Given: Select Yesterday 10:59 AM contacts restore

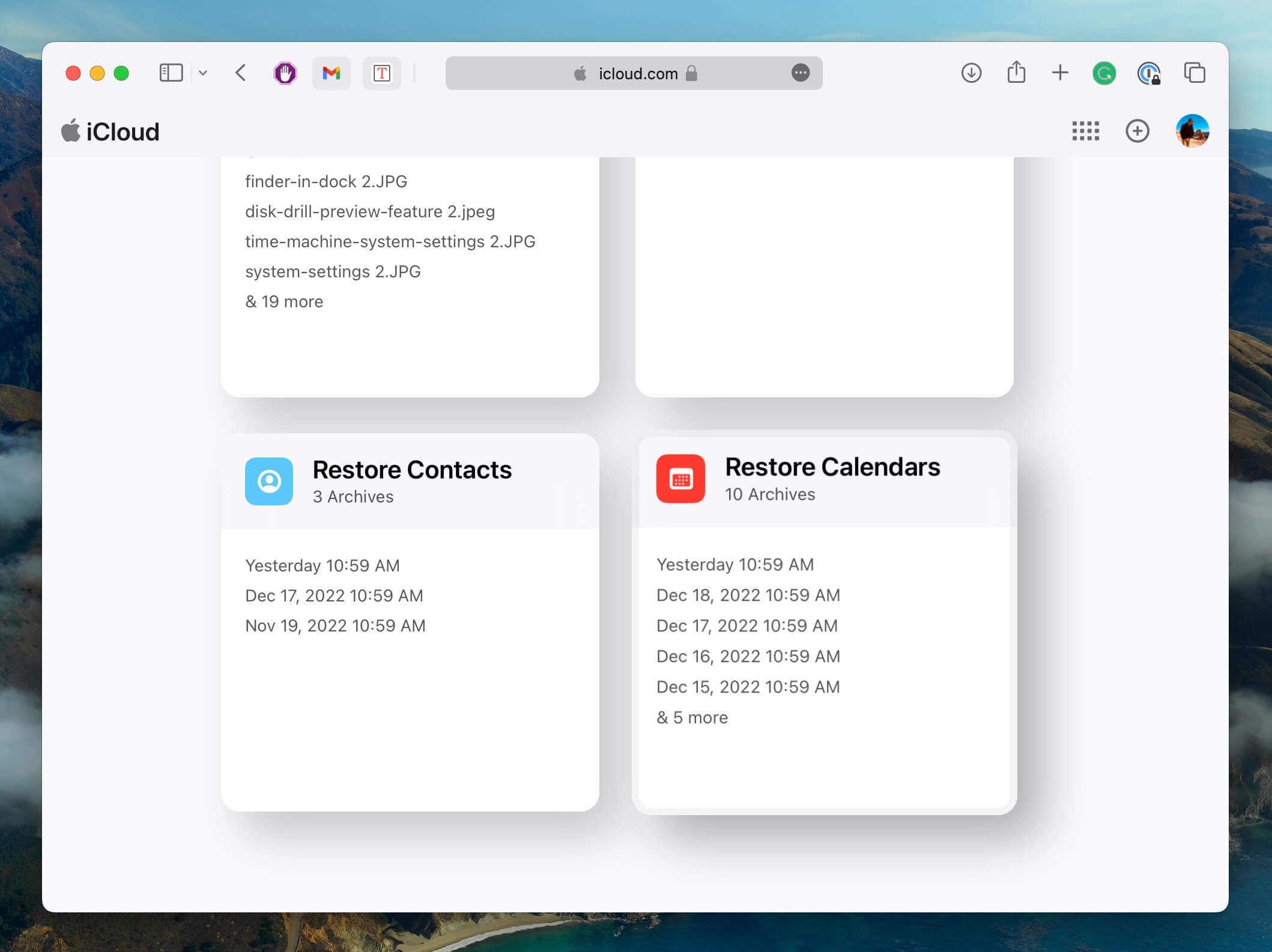Looking at the screenshot, I should (x=323, y=566).
